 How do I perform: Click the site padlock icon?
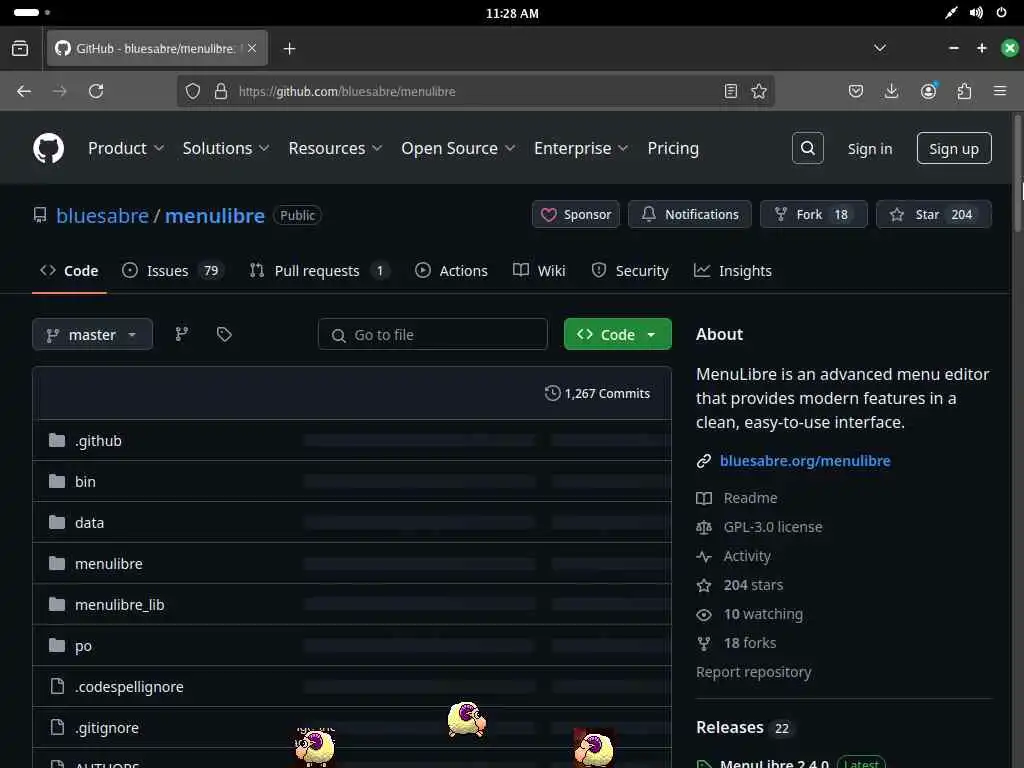tap(221, 91)
